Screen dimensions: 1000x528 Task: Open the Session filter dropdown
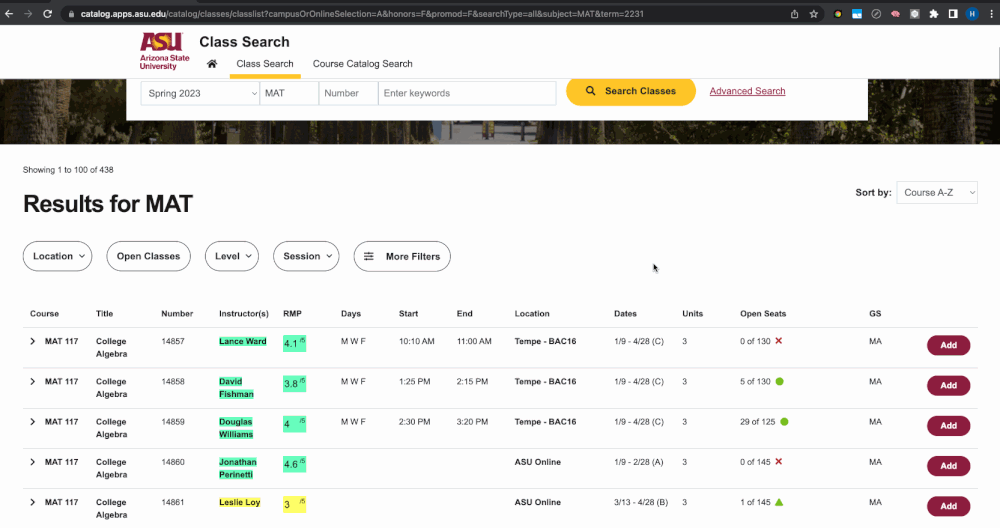click(306, 256)
